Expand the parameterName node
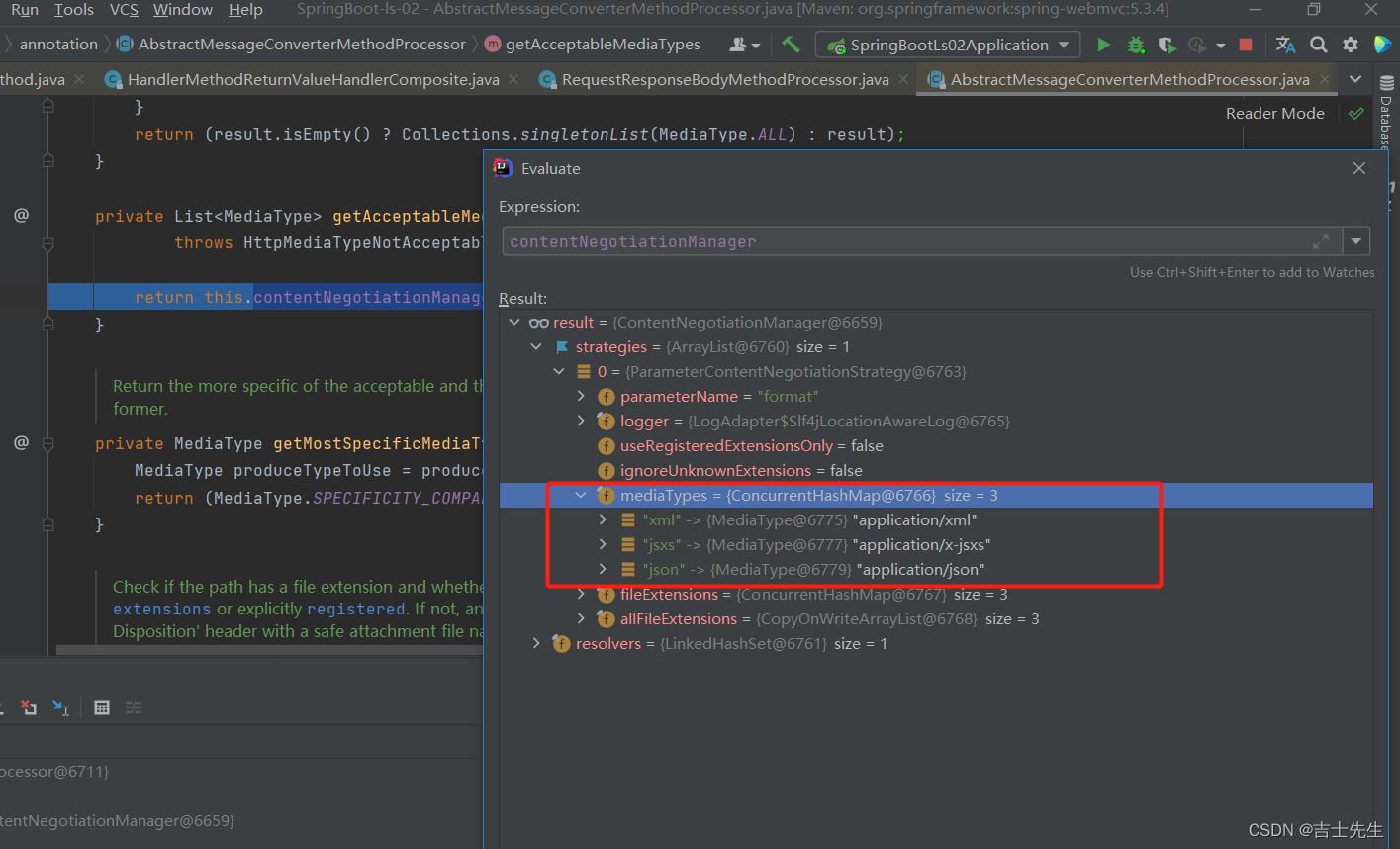The image size is (1400, 849). pyautogui.click(x=582, y=397)
